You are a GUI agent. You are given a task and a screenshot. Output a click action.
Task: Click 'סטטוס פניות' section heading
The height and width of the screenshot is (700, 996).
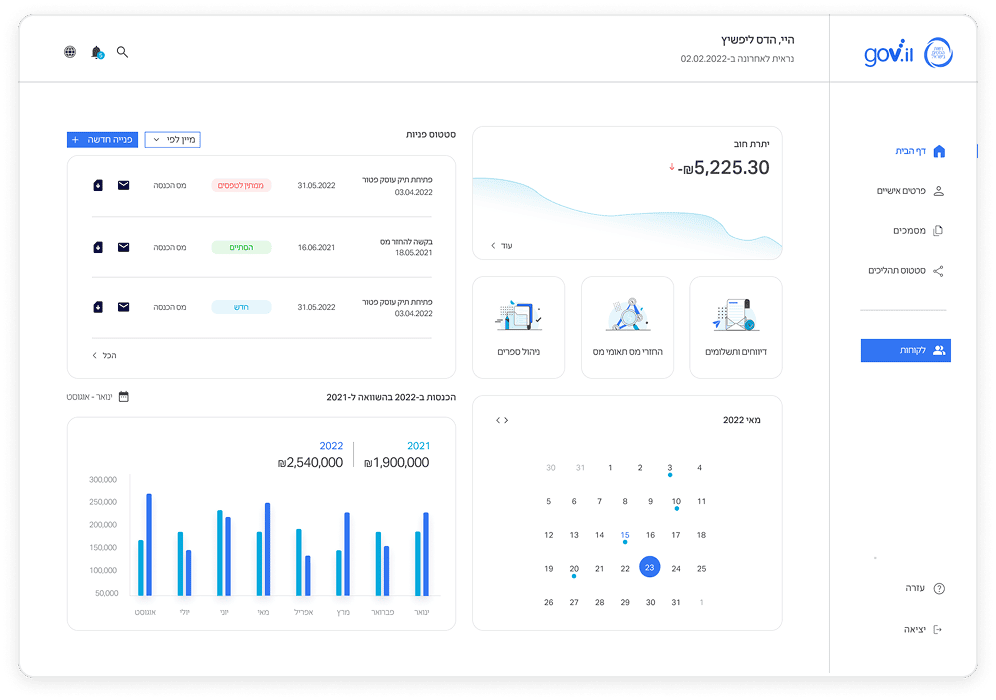click(431, 135)
